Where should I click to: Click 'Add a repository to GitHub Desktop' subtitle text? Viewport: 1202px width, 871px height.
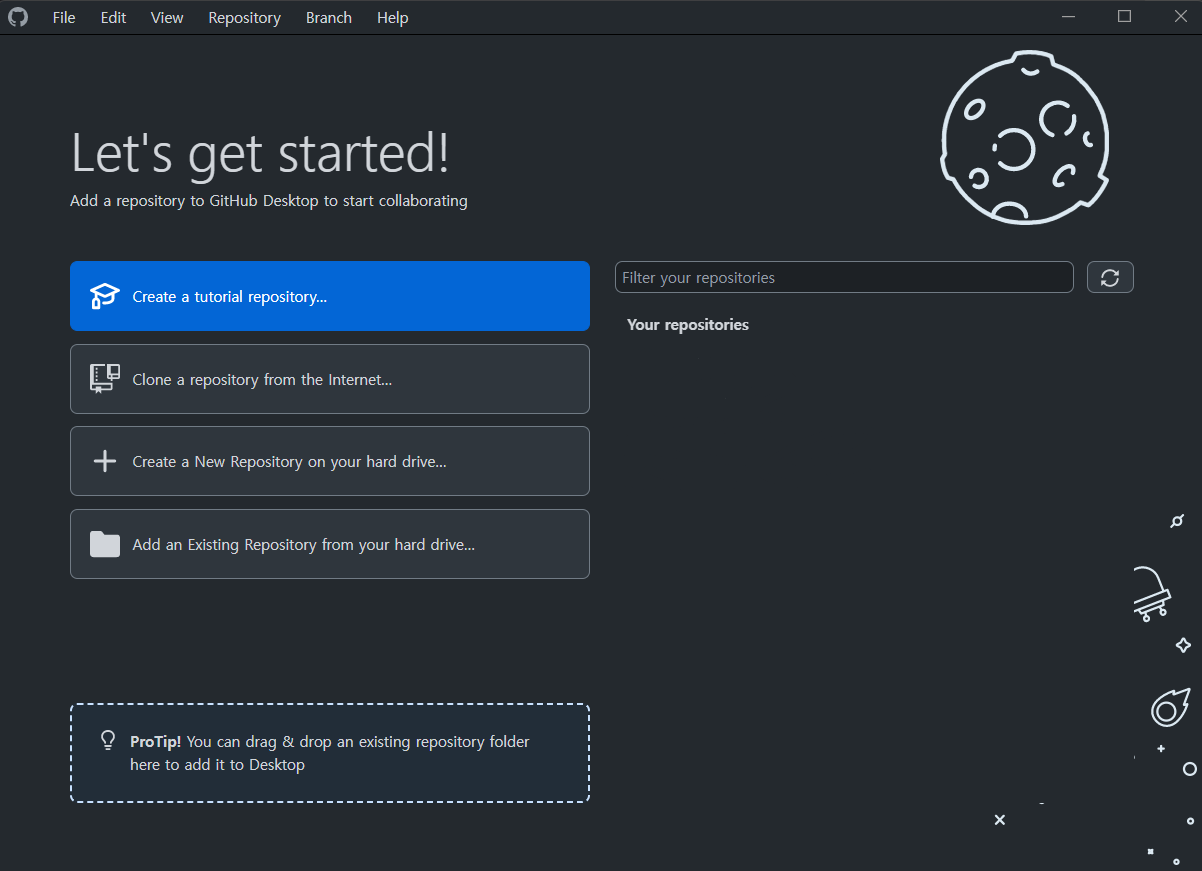(x=269, y=201)
